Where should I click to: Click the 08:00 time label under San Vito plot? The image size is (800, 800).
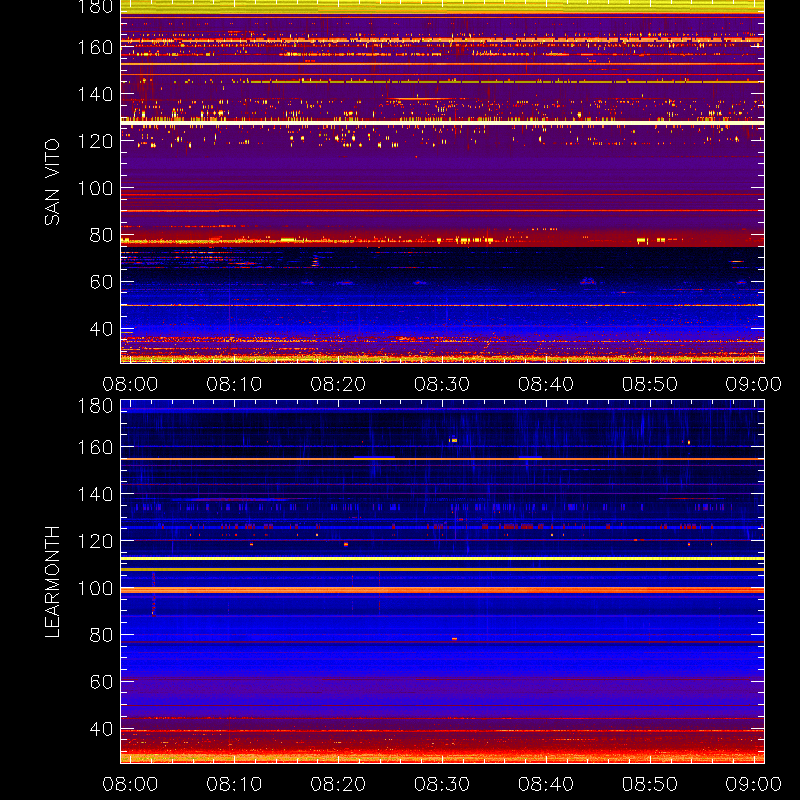[130, 384]
